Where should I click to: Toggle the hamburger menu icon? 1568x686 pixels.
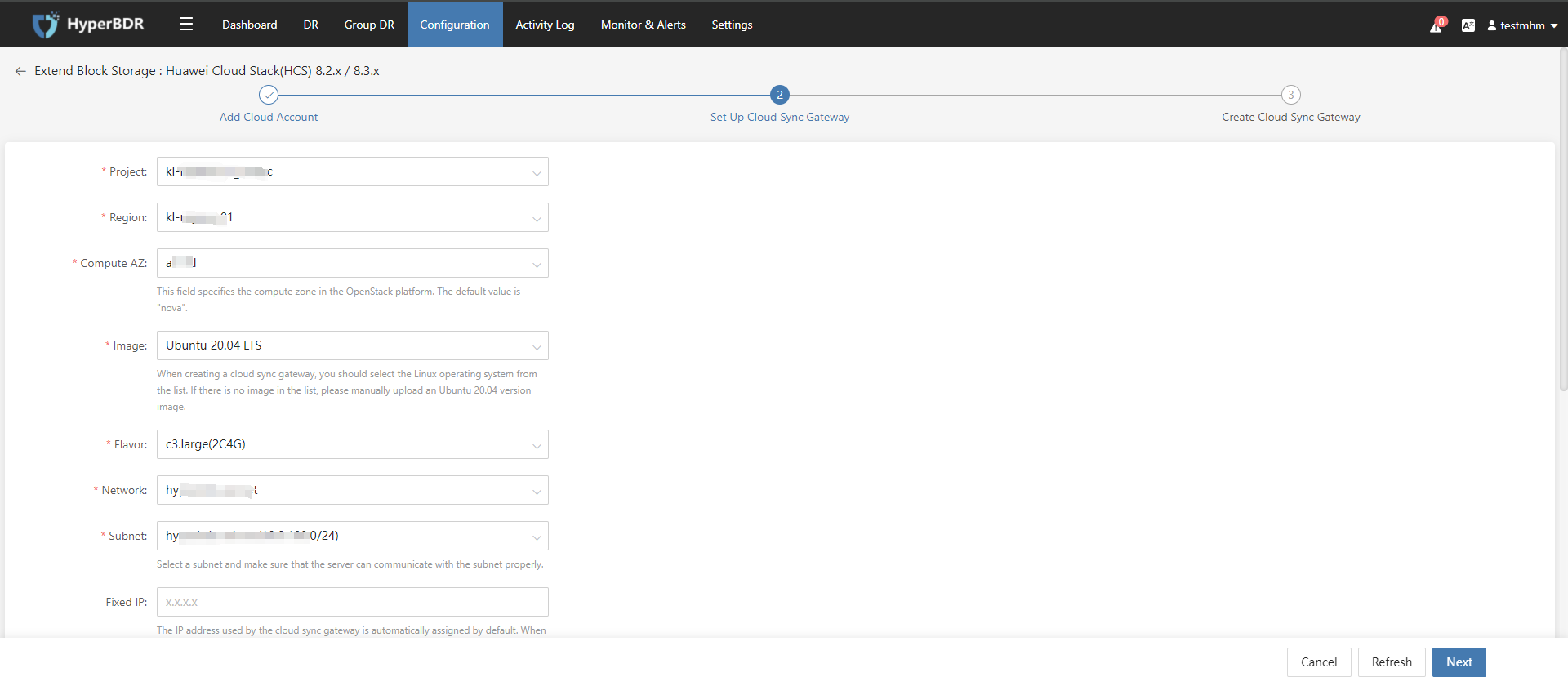tap(186, 24)
